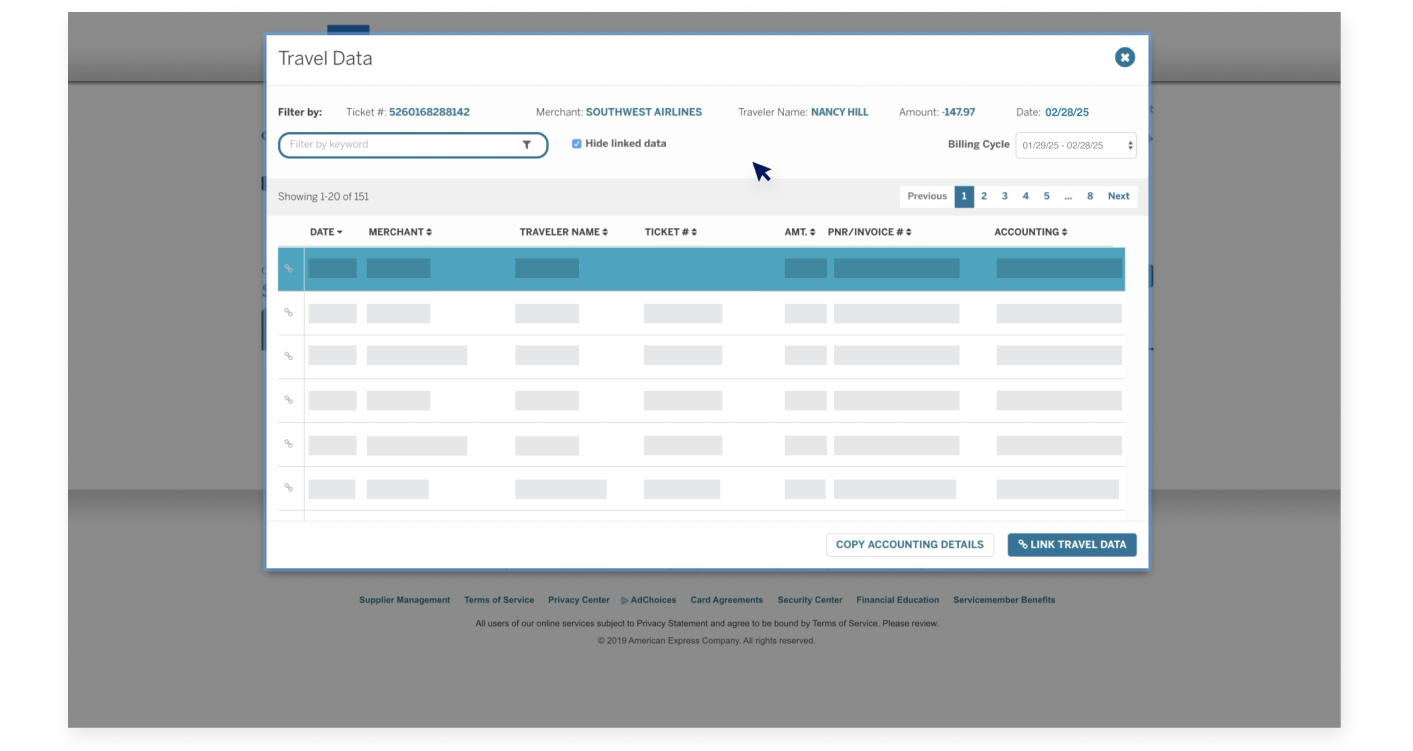Viewport: 1413px width, 751px height.
Task: Sort the table using the DATE column arrow
Action: click(340, 231)
